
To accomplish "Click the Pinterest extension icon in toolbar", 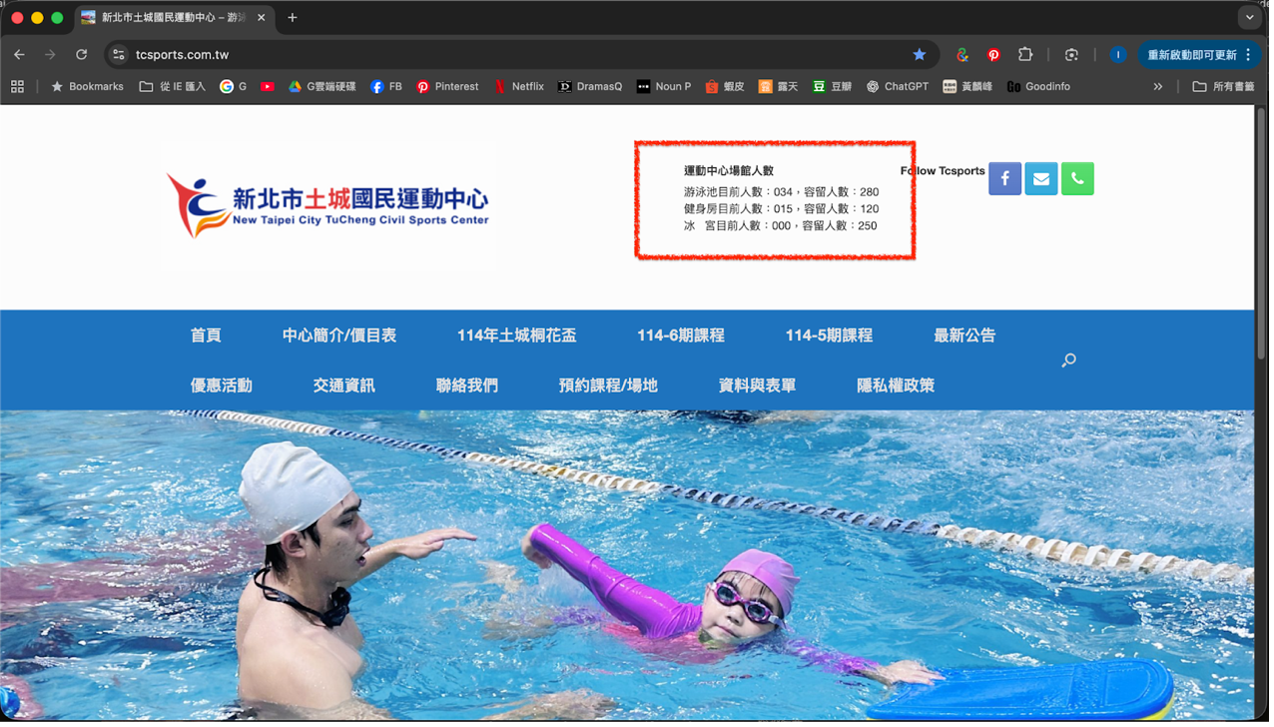I will pos(994,55).
